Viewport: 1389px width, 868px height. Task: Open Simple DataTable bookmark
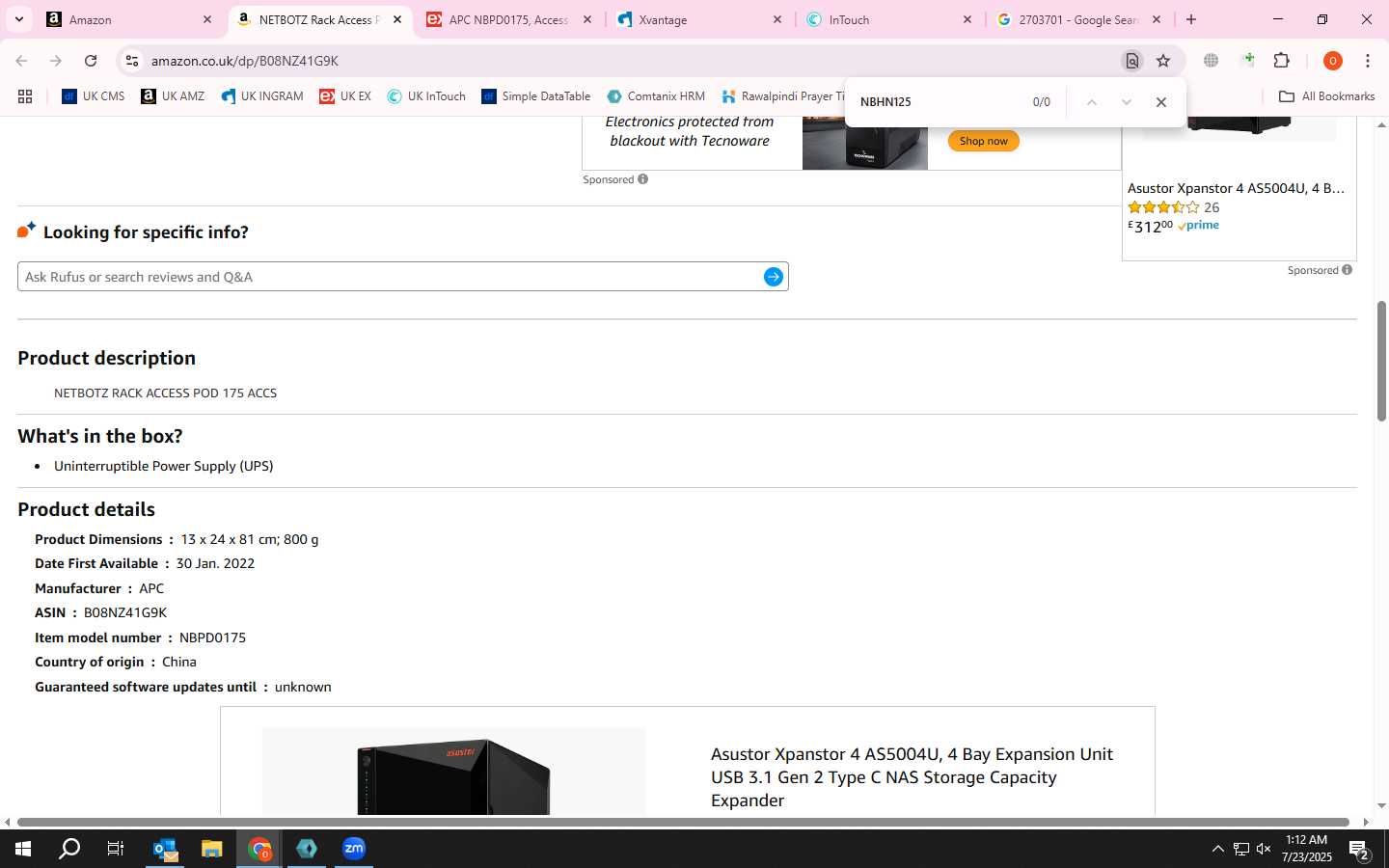pyautogui.click(x=536, y=96)
